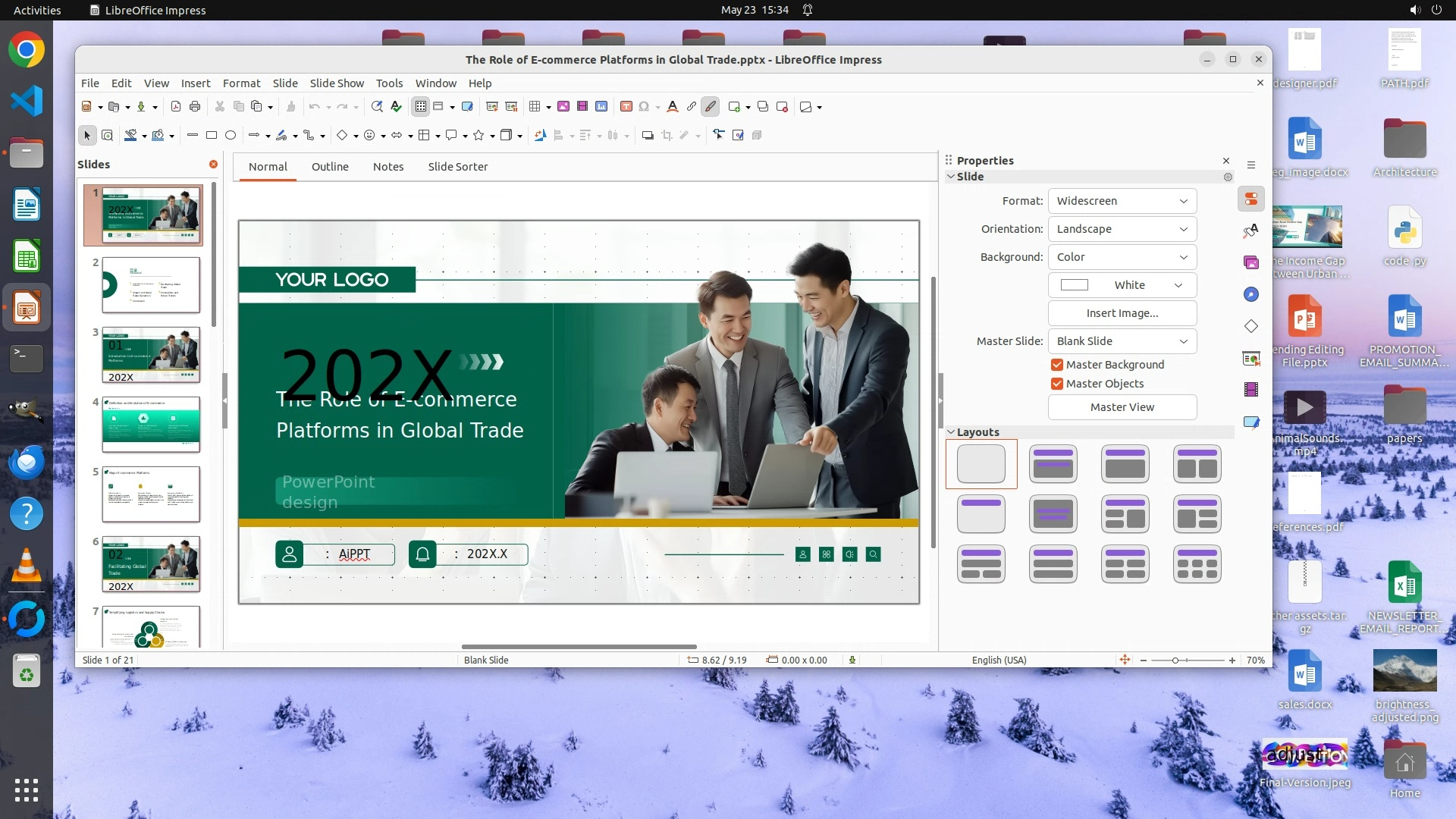Select the Ellipse drawing tool
Viewport: 1456px width, 819px height.
click(x=231, y=136)
